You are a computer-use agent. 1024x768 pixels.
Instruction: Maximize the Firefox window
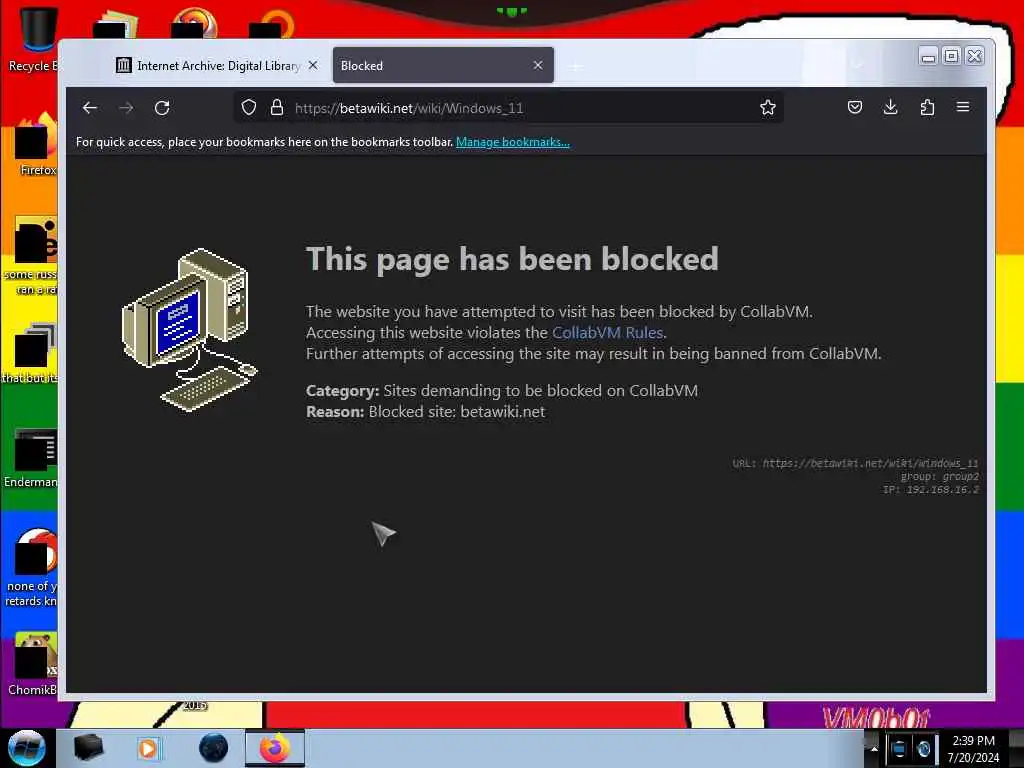pos(952,56)
